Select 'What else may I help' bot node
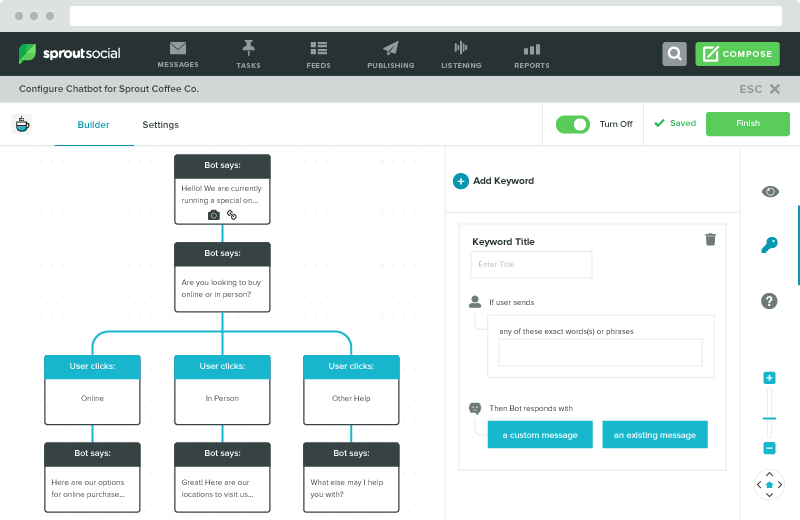This screenshot has width=800, height=520. [x=352, y=477]
